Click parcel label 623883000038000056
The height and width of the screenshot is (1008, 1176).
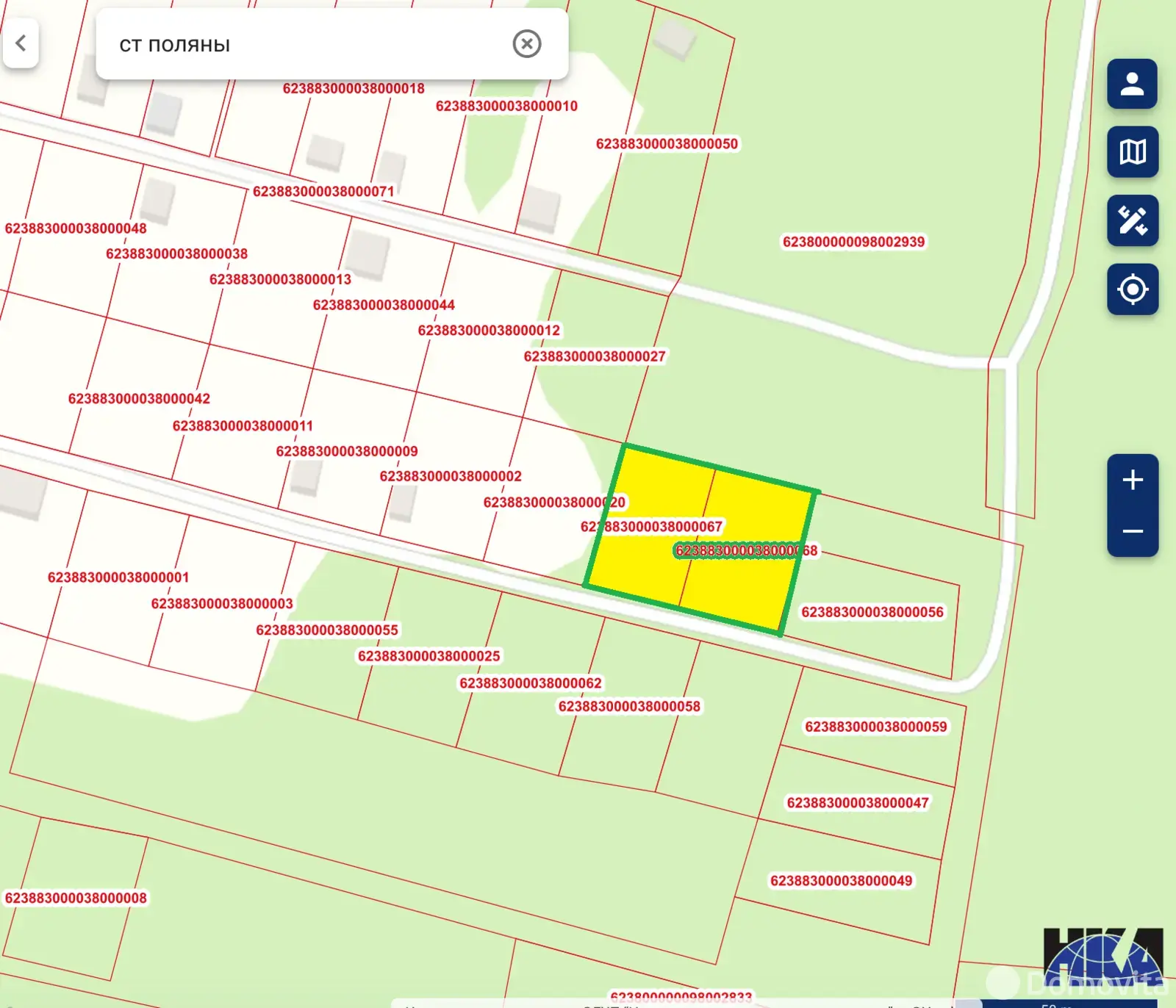coord(872,612)
